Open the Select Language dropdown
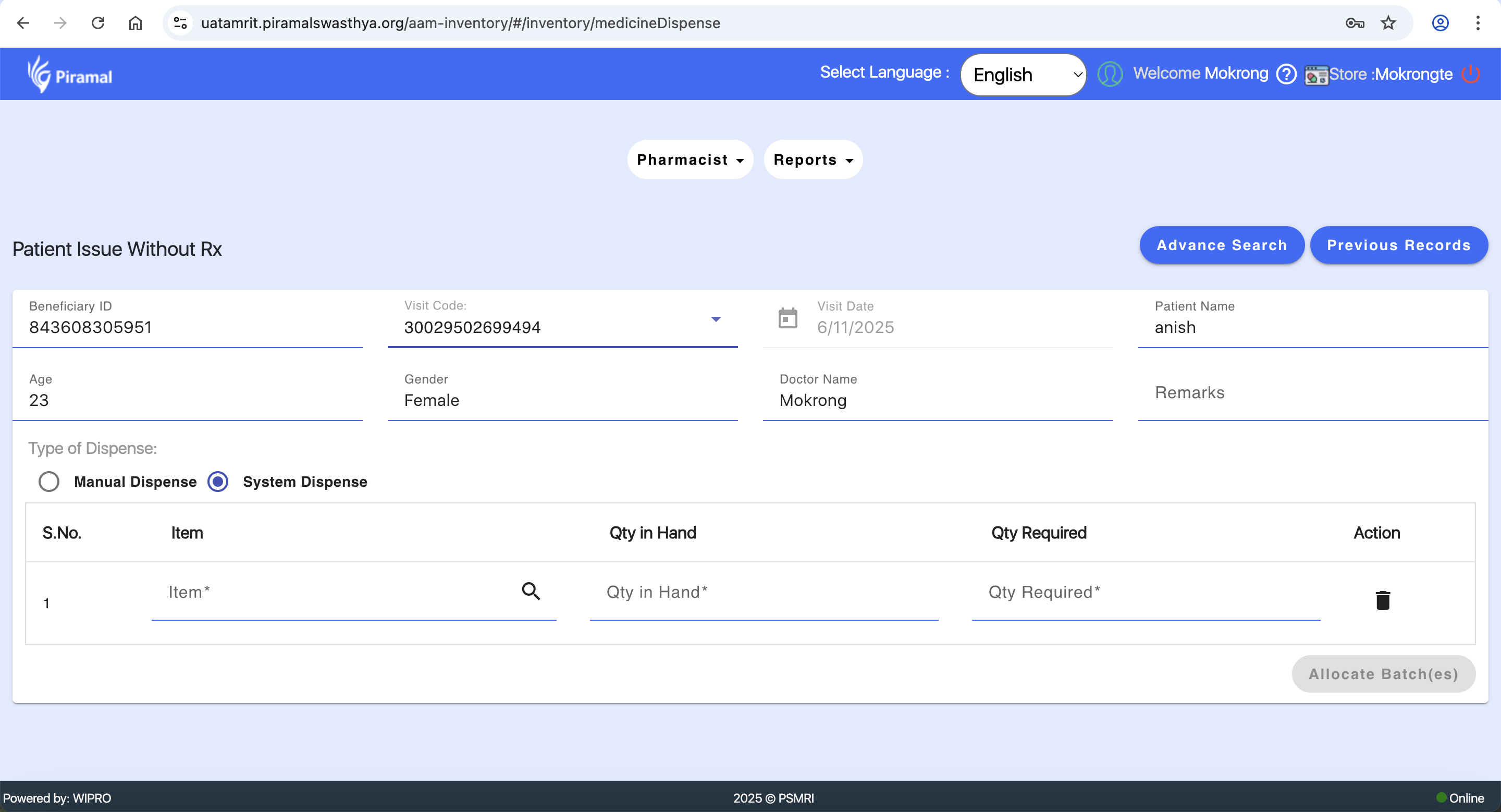Viewport: 1501px width, 812px height. [1024, 75]
